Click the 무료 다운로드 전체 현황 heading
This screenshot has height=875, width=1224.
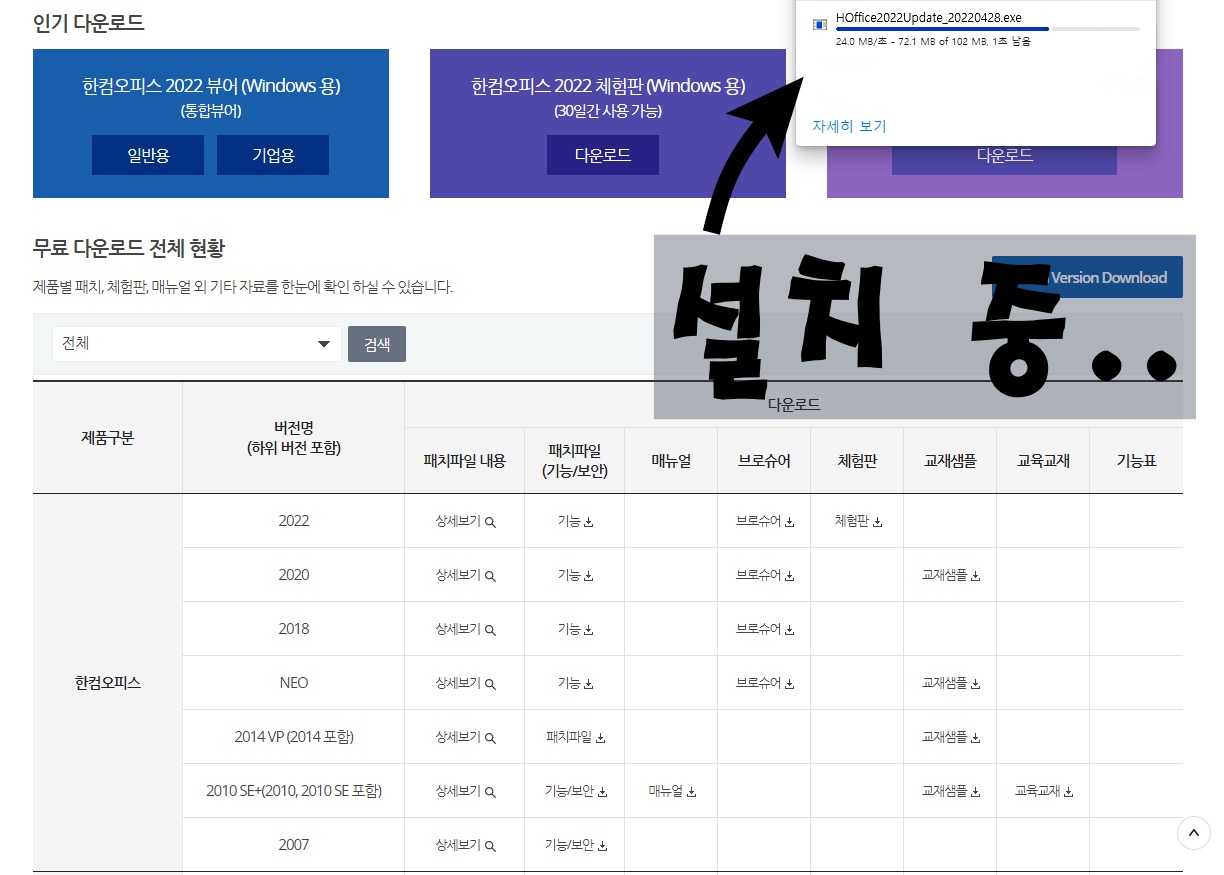click(129, 248)
